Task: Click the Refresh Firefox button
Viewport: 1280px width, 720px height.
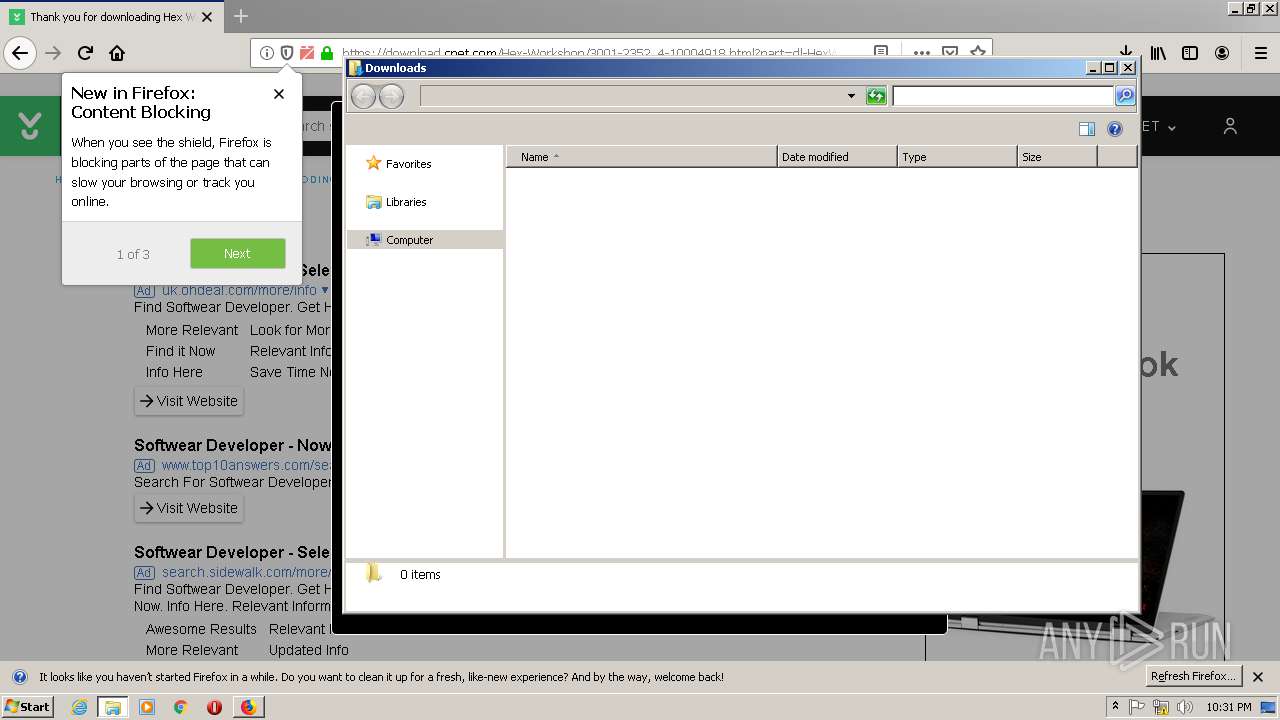Action: click(x=1193, y=676)
